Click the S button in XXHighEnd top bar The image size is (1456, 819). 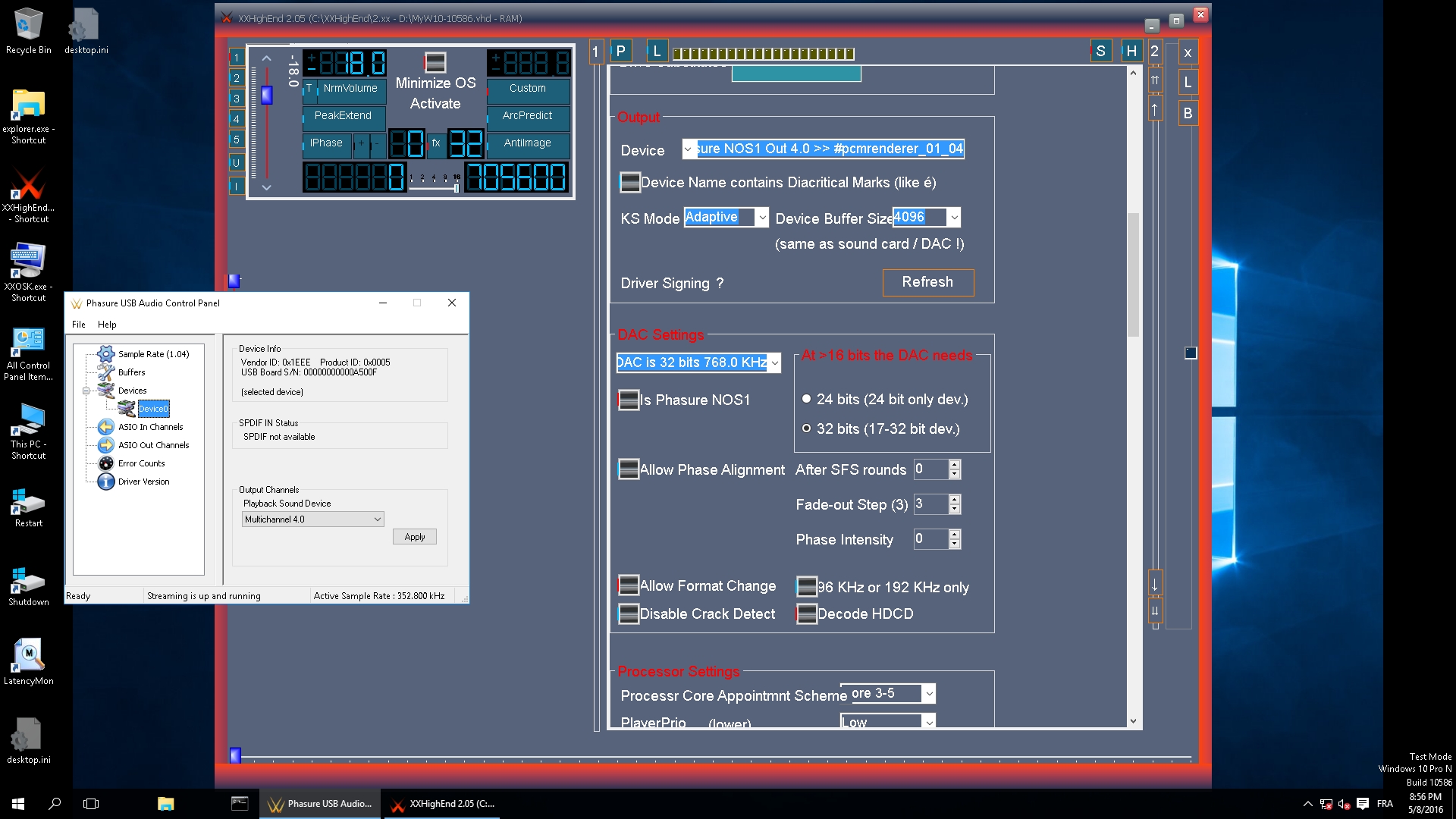click(1100, 51)
